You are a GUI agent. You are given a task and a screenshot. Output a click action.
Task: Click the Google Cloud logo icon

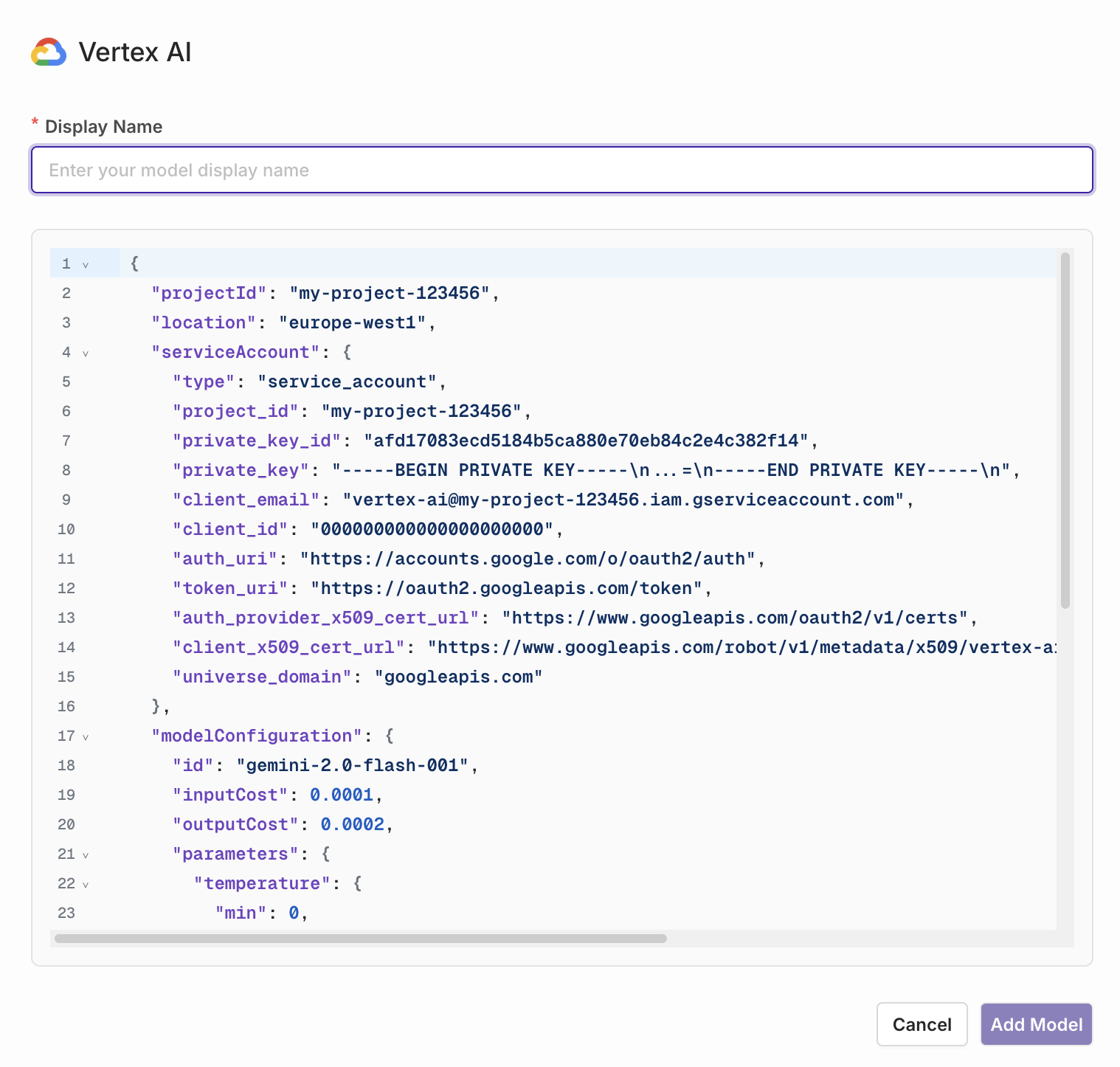[49, 52]
